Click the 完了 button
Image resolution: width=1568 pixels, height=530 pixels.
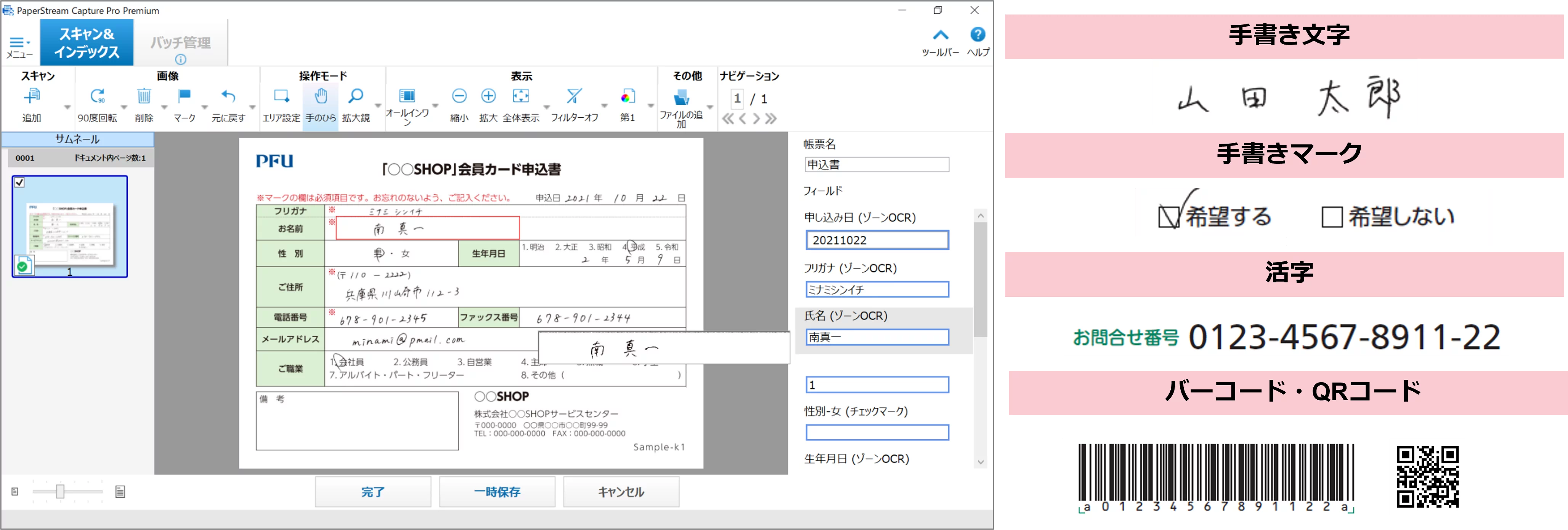point(373,492)
